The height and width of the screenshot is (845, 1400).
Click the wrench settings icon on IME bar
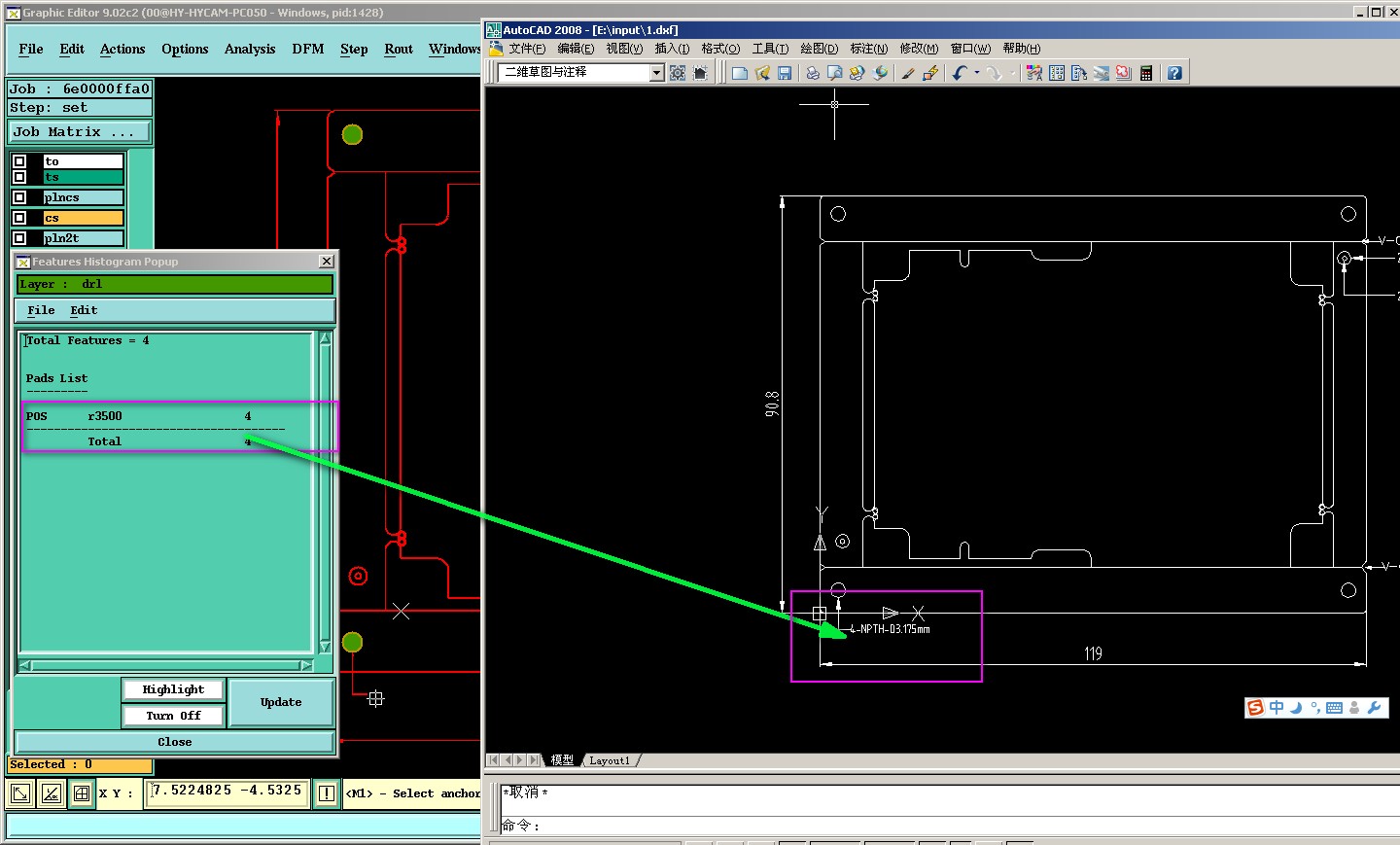point(1374,708)
